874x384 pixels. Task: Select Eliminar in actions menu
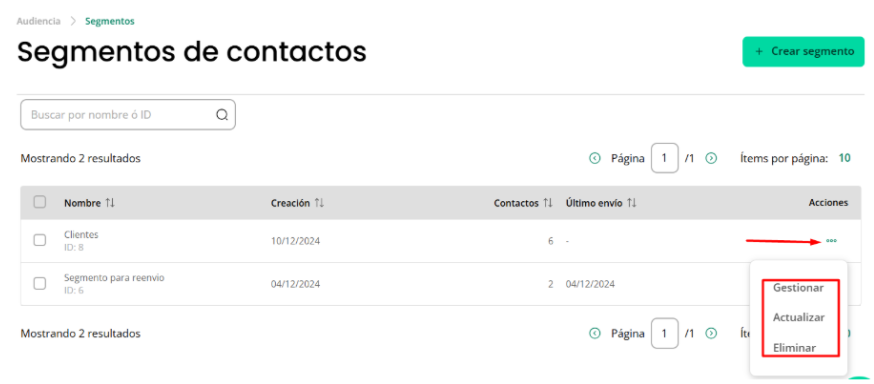(x=794, y=348)
